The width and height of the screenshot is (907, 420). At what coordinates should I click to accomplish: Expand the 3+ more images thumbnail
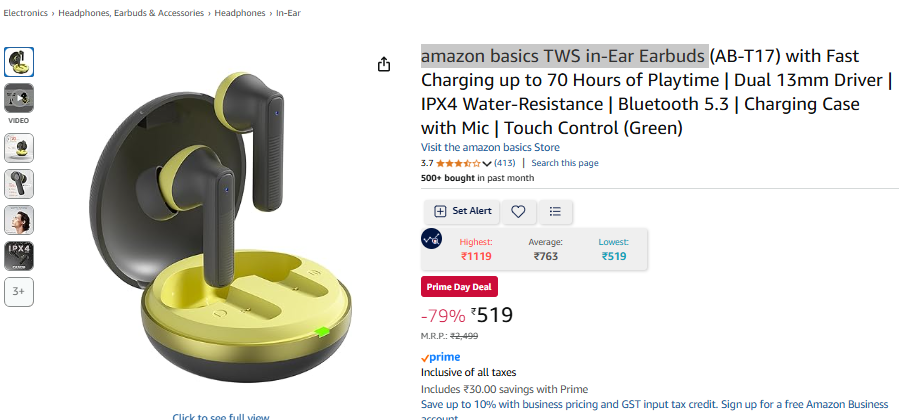click(x=19, y=292)
